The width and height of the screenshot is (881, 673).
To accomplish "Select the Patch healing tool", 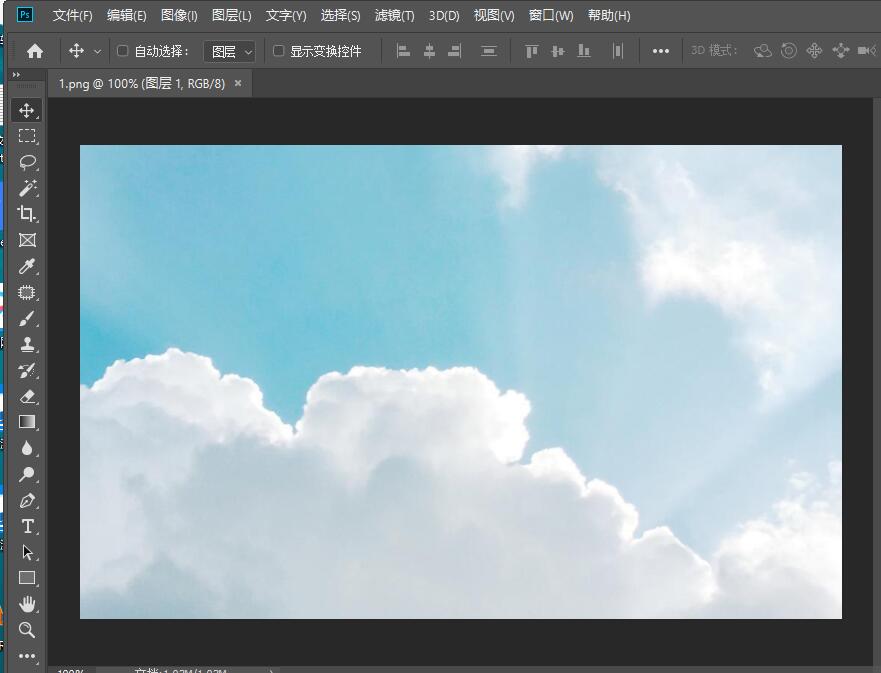I will pos(26,293).
